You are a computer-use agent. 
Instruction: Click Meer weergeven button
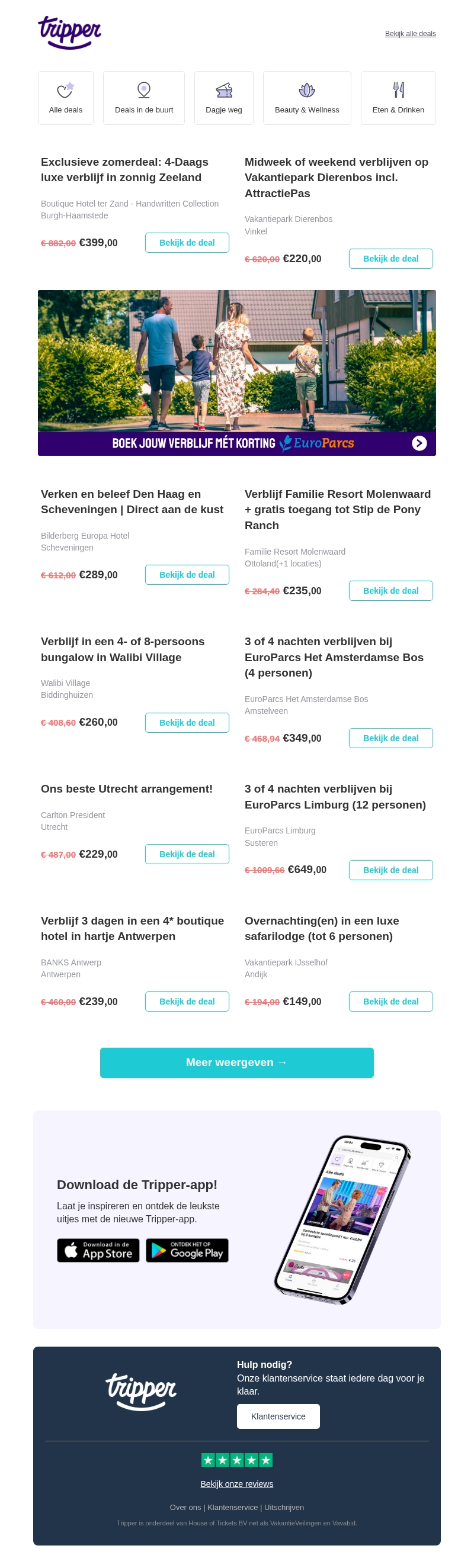coord(236,1062)
